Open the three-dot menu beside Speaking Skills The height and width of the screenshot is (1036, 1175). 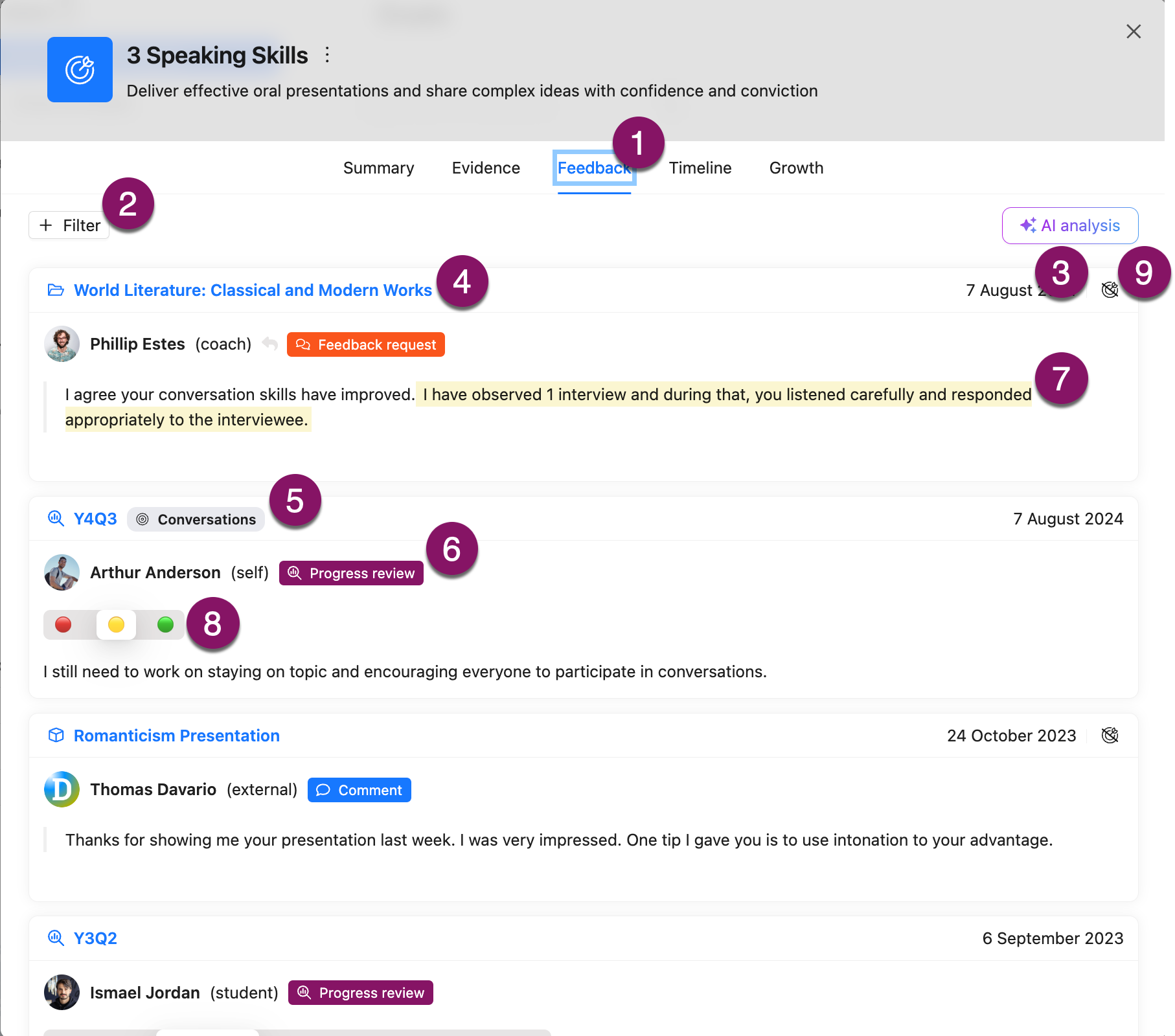tap(327, 55)
